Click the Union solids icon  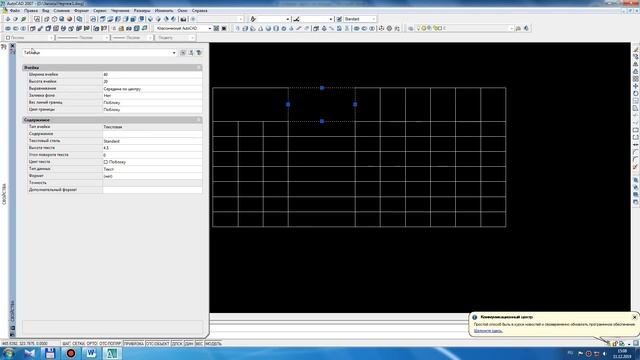[x=356, y=29]
